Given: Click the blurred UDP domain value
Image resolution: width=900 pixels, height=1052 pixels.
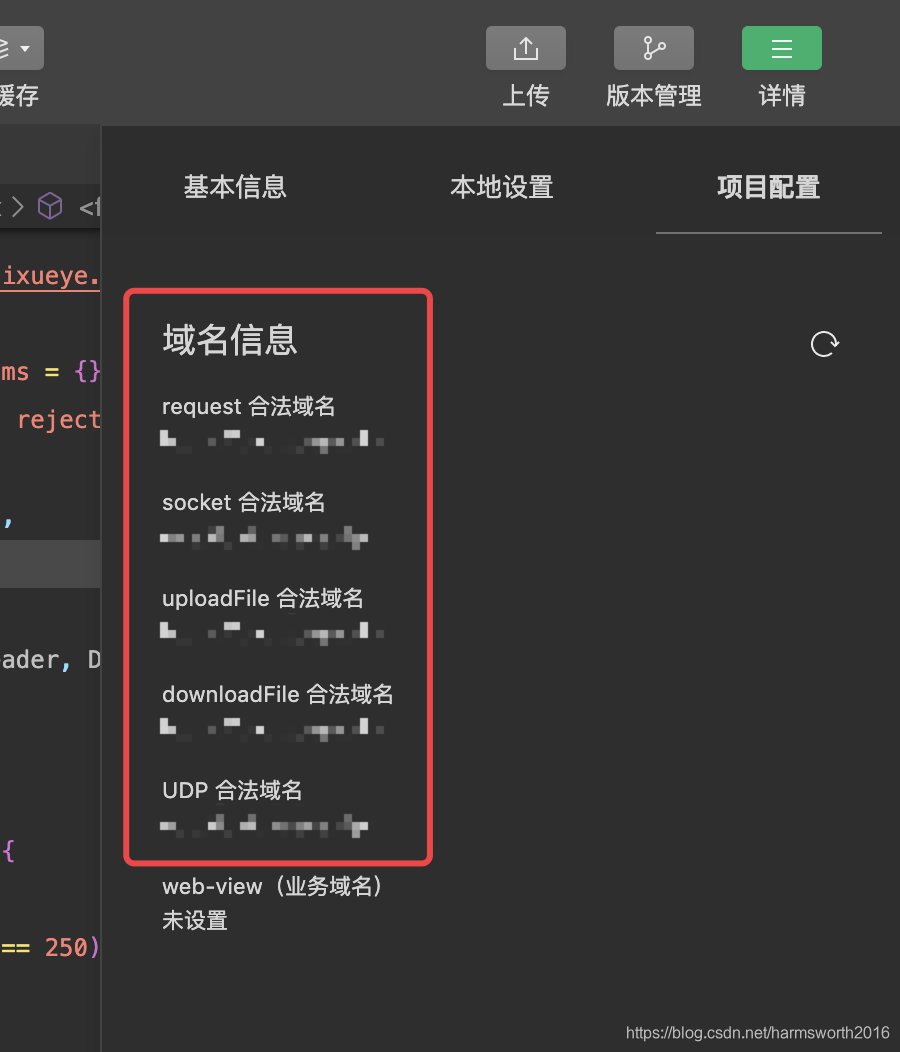Looking at the screenshot, I should 264,825.
